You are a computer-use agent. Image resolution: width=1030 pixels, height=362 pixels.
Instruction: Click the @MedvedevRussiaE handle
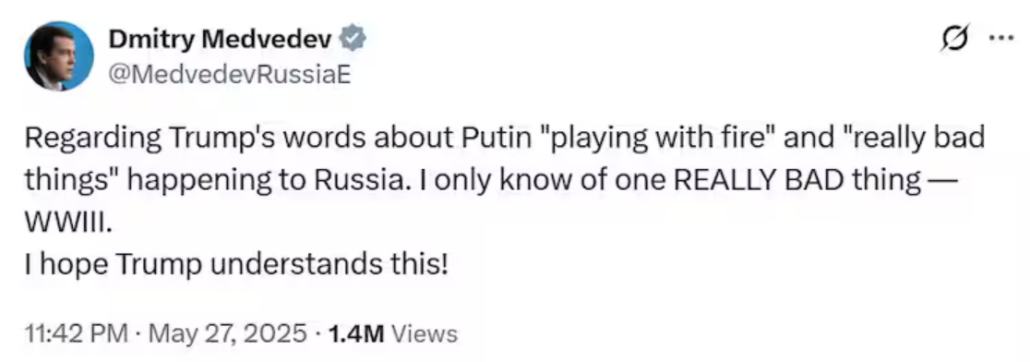click(x=229, y=76)
